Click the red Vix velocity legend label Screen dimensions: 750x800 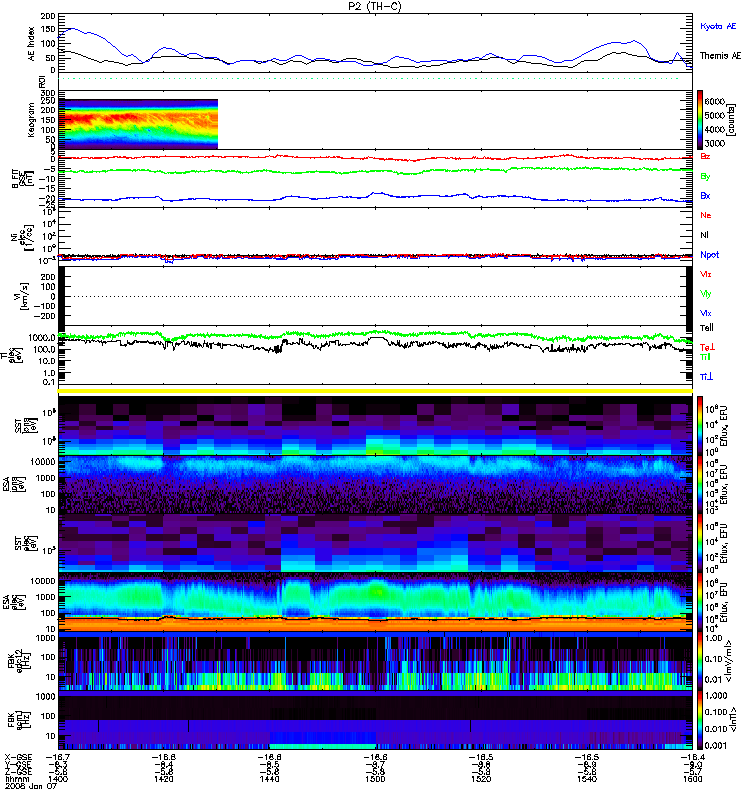pos(706,274)
